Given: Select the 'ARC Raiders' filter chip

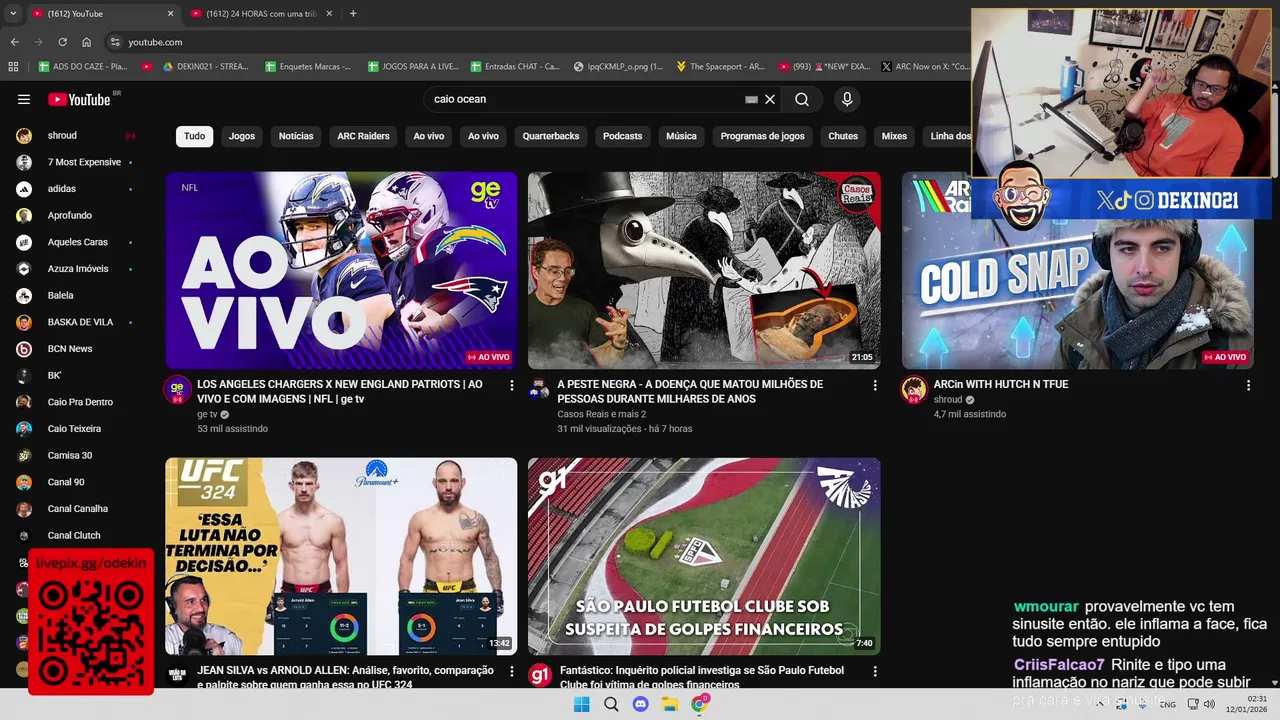Looking at the screenshot, I should click(x=363, y=136).
